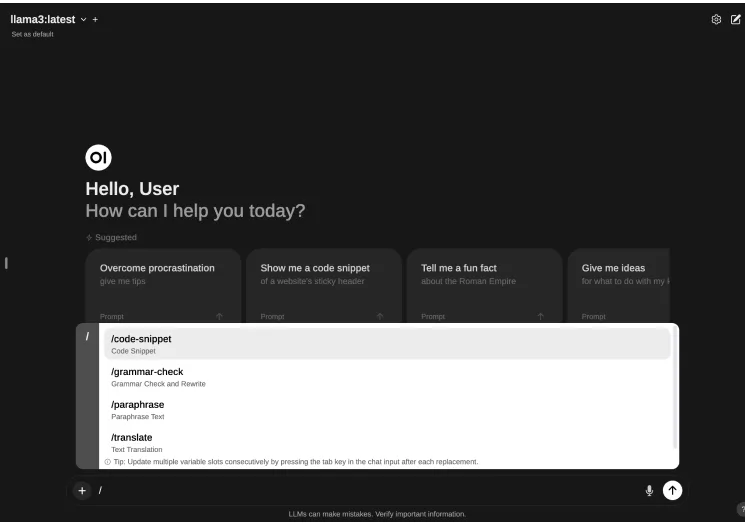Open the settings controls icon at top right
The height and width of the screenshot is (523, 745).
[x=716, y=19]
